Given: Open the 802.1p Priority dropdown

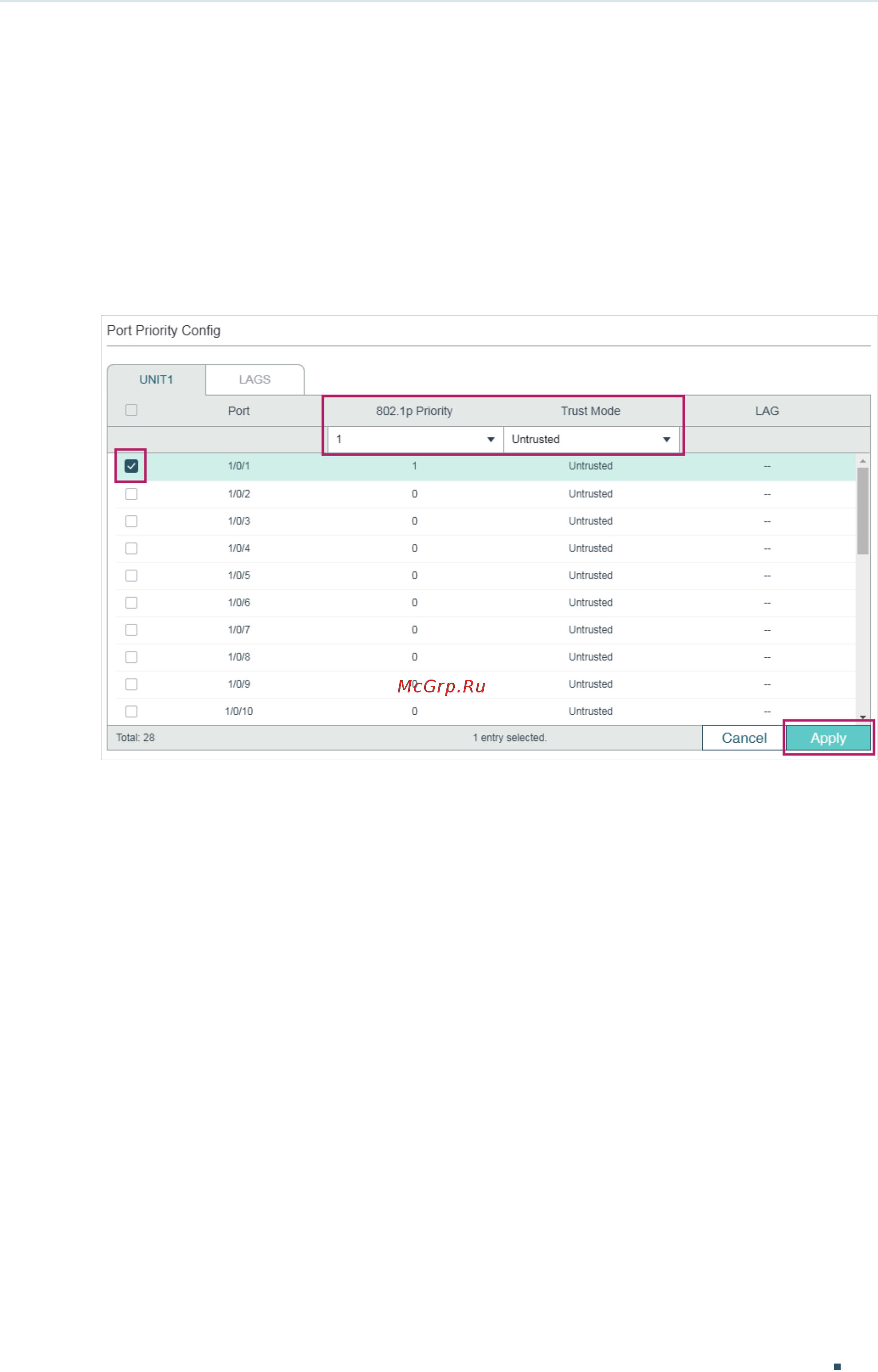Looking at the screenshot, I should [x=415, y=440].
